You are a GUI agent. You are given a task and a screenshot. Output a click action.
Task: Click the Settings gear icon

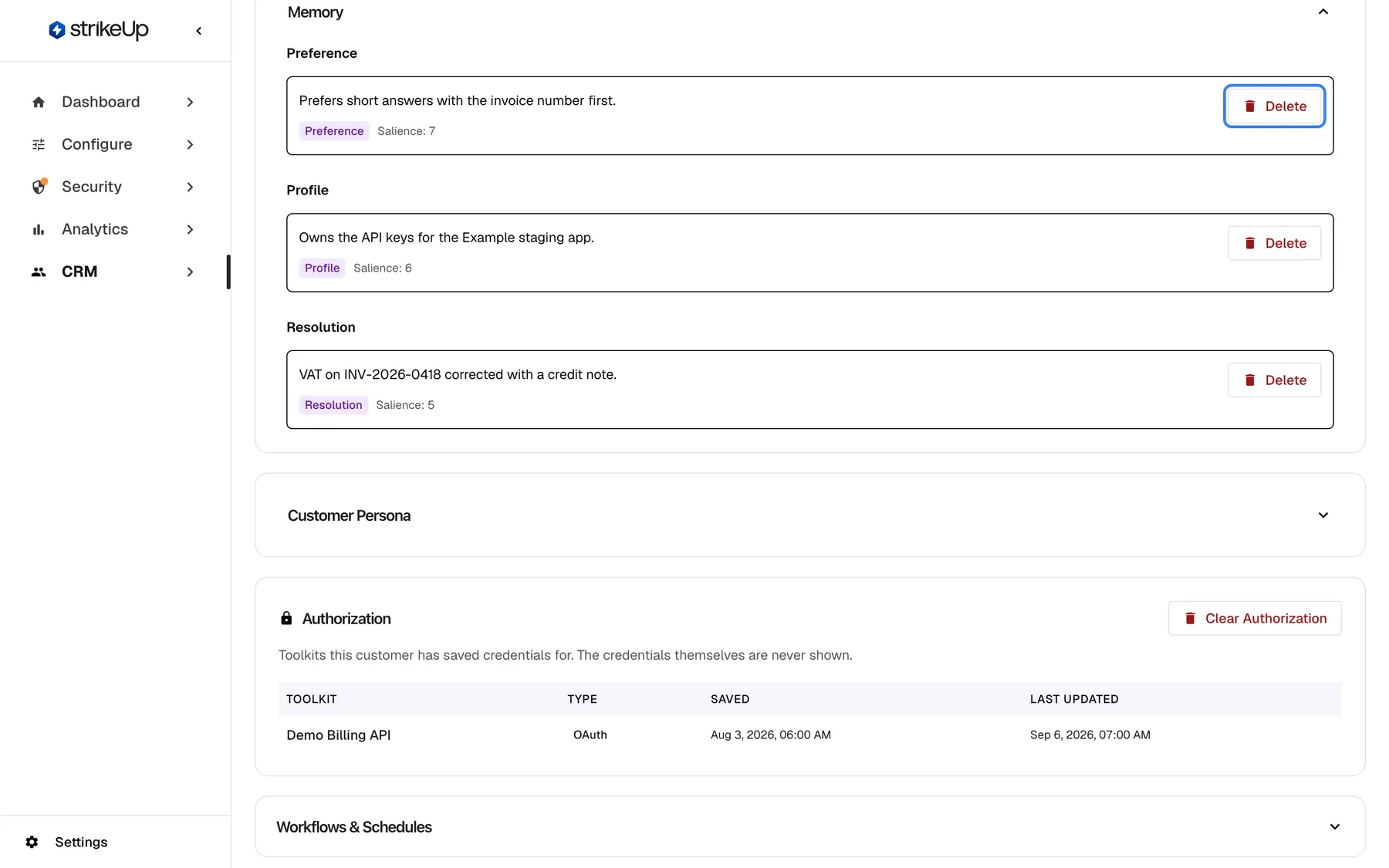(32, 842)
